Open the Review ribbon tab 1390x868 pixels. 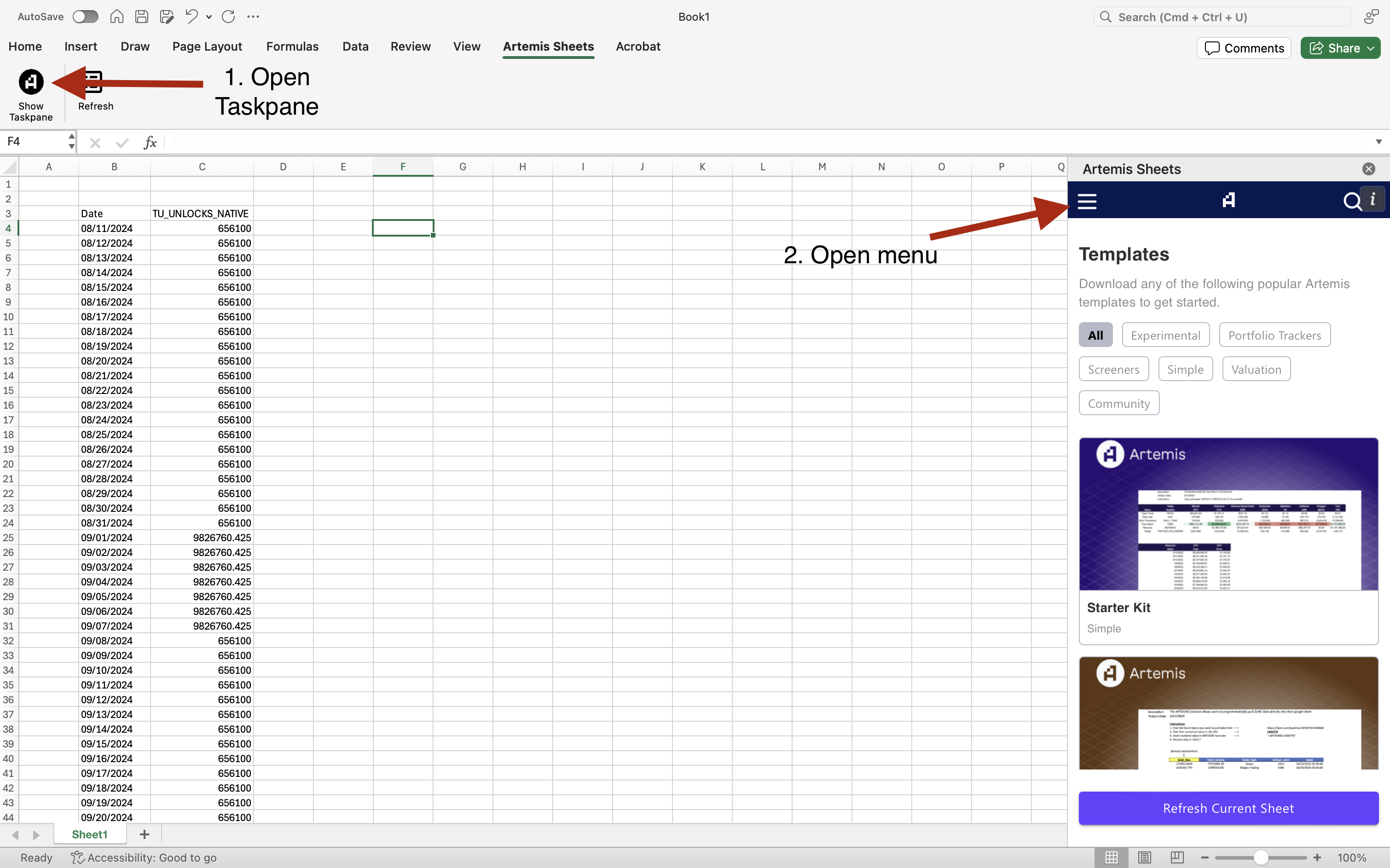pyautogui.click(x=411, y=46)
